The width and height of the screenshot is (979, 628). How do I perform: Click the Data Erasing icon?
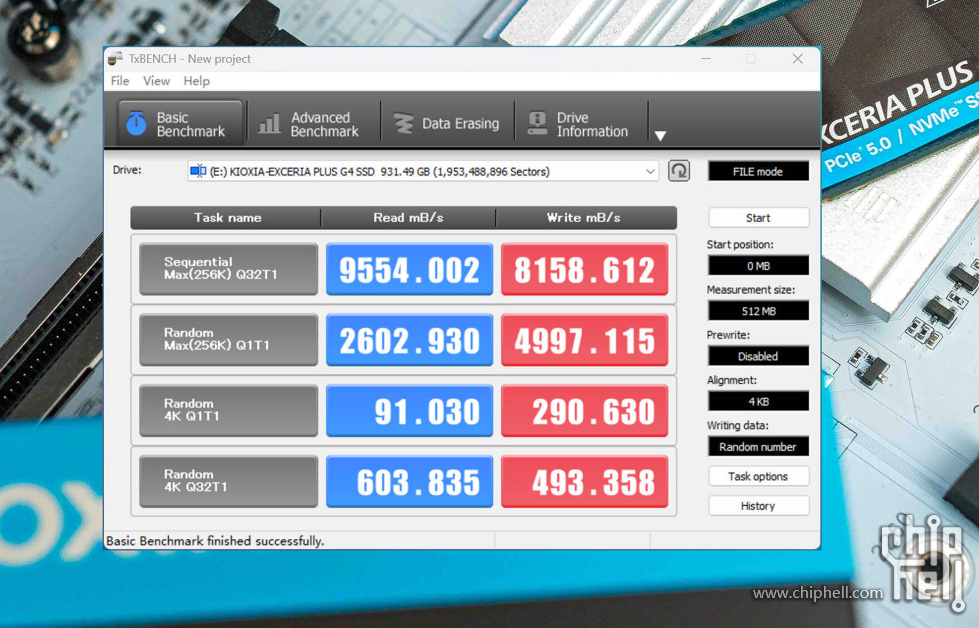coord(403,124)
